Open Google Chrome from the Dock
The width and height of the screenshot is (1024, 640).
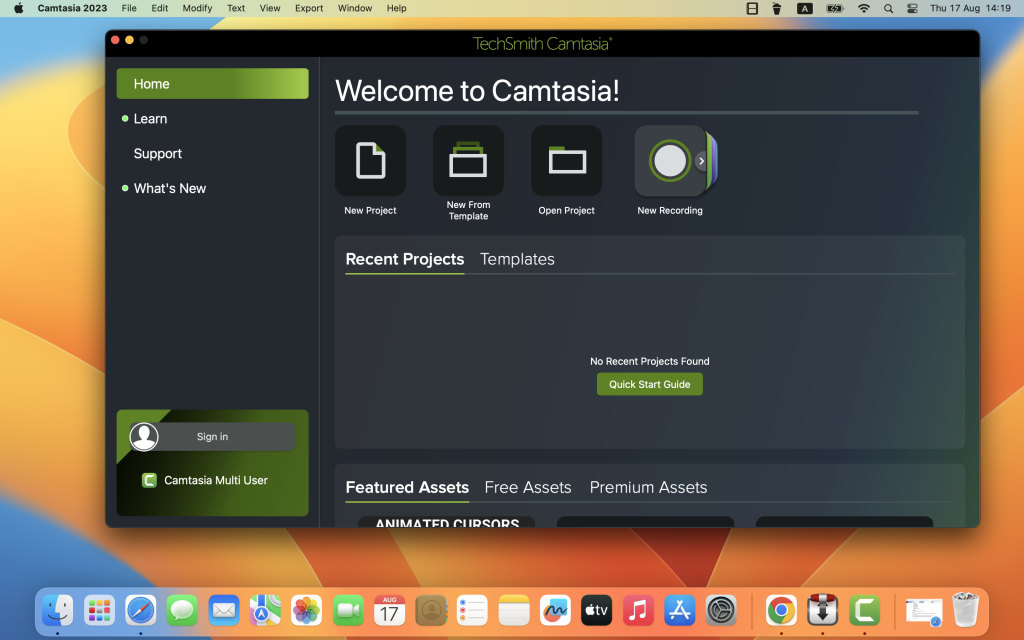[x=781, y=611]
